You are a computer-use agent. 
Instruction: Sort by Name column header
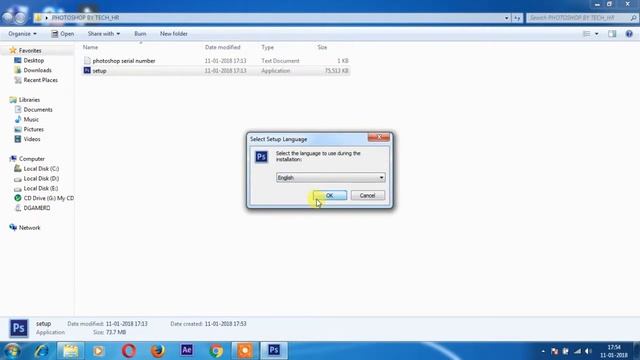click(91, 47)
